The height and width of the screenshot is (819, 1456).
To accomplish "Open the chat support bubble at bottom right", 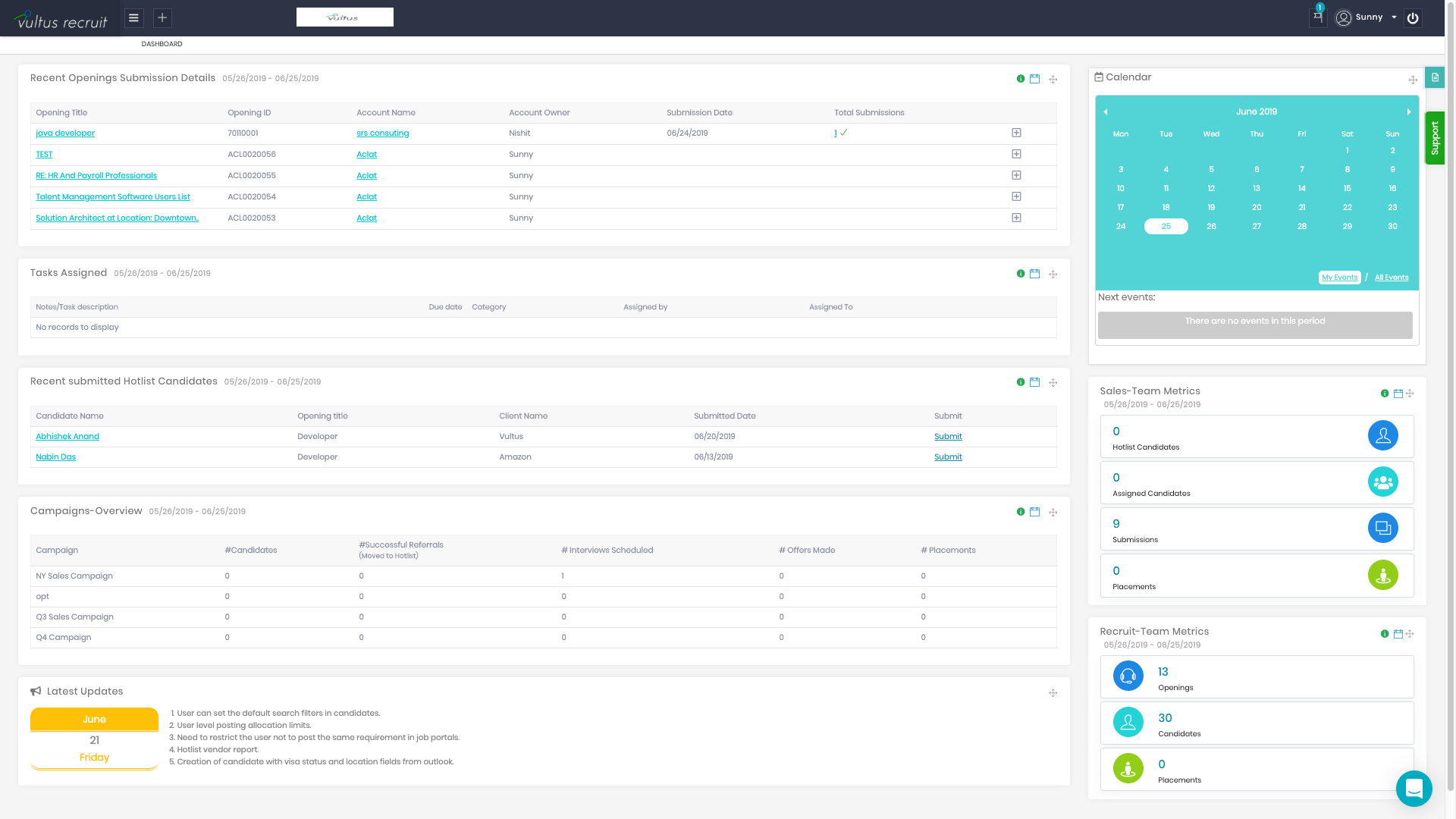I will (x=1414, y=789).
